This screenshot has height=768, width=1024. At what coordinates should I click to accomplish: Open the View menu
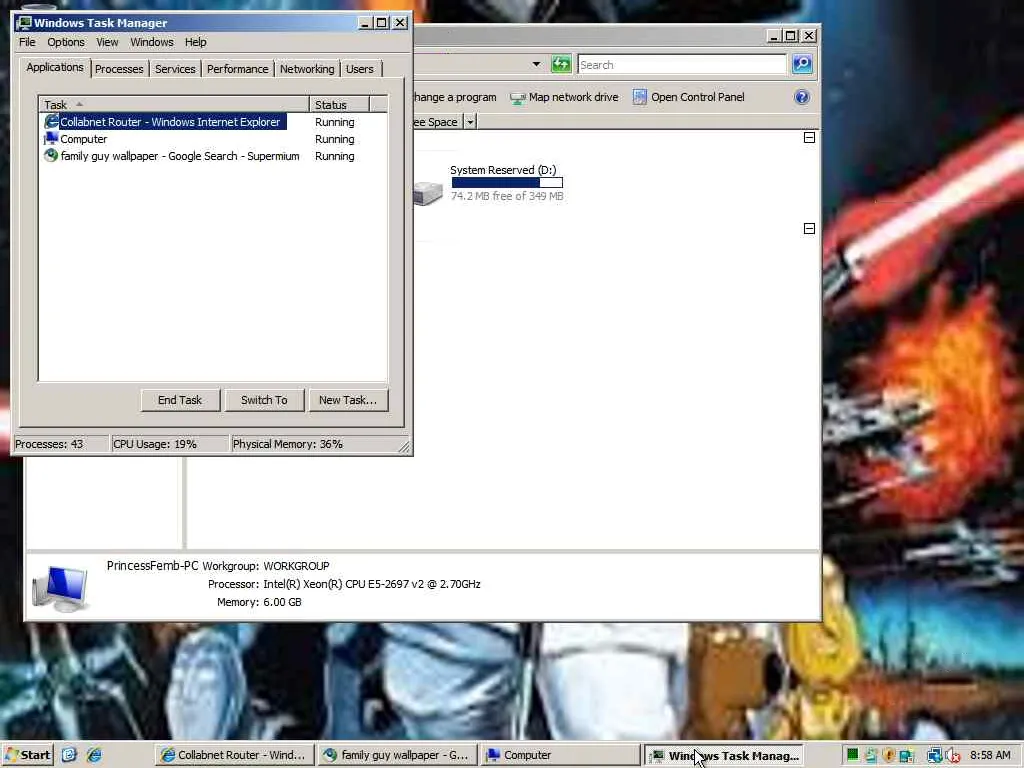(x=107, y=42)
